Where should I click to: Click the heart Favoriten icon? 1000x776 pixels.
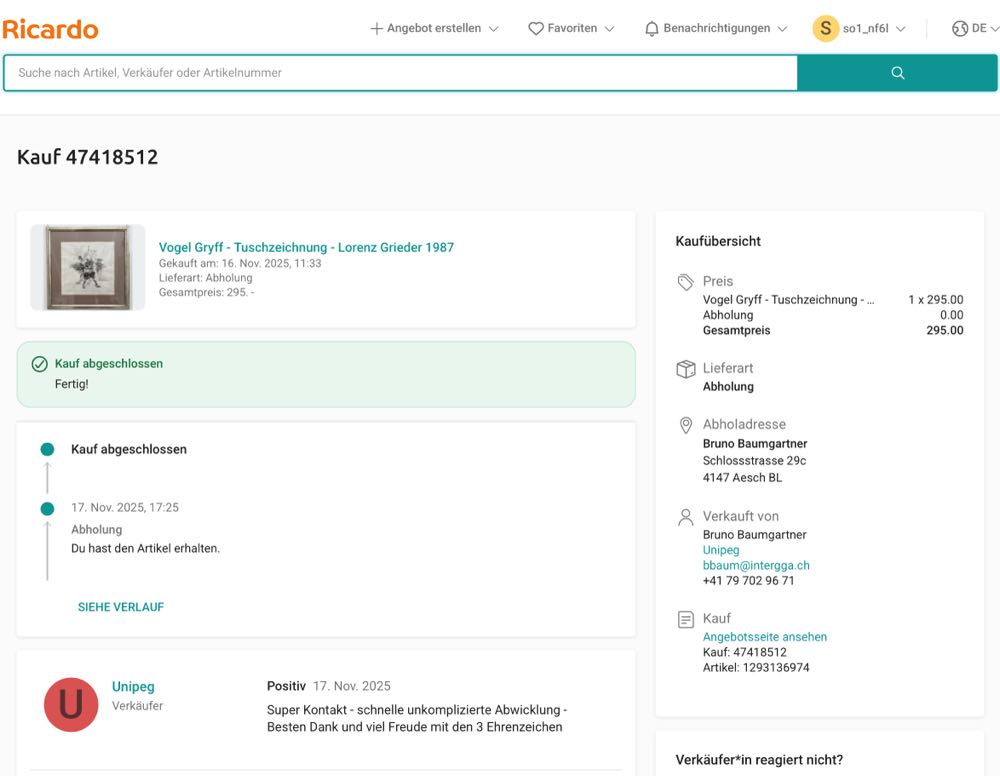point(536,29)
